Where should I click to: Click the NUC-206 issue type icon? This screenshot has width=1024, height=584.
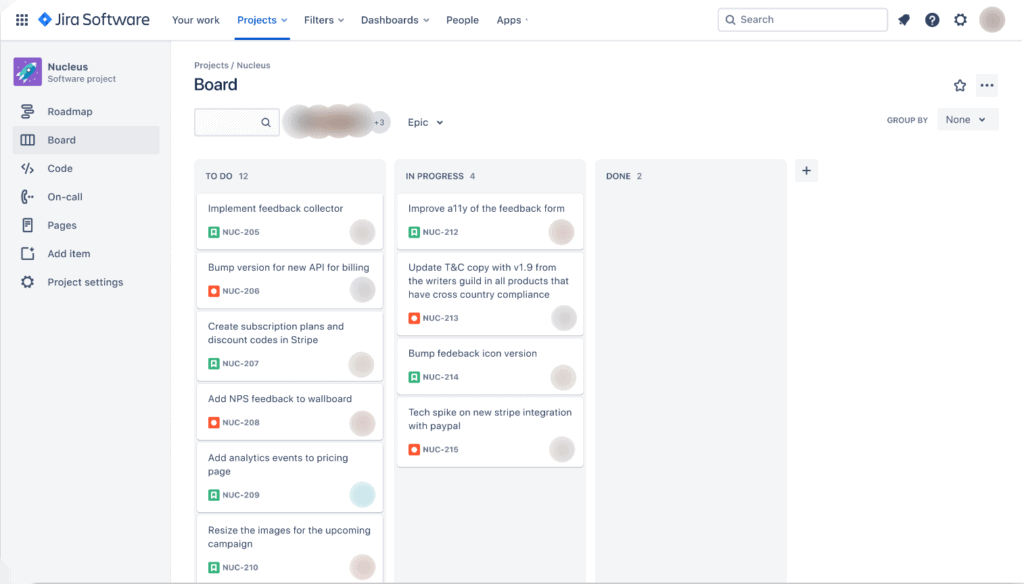coord(214,291)
